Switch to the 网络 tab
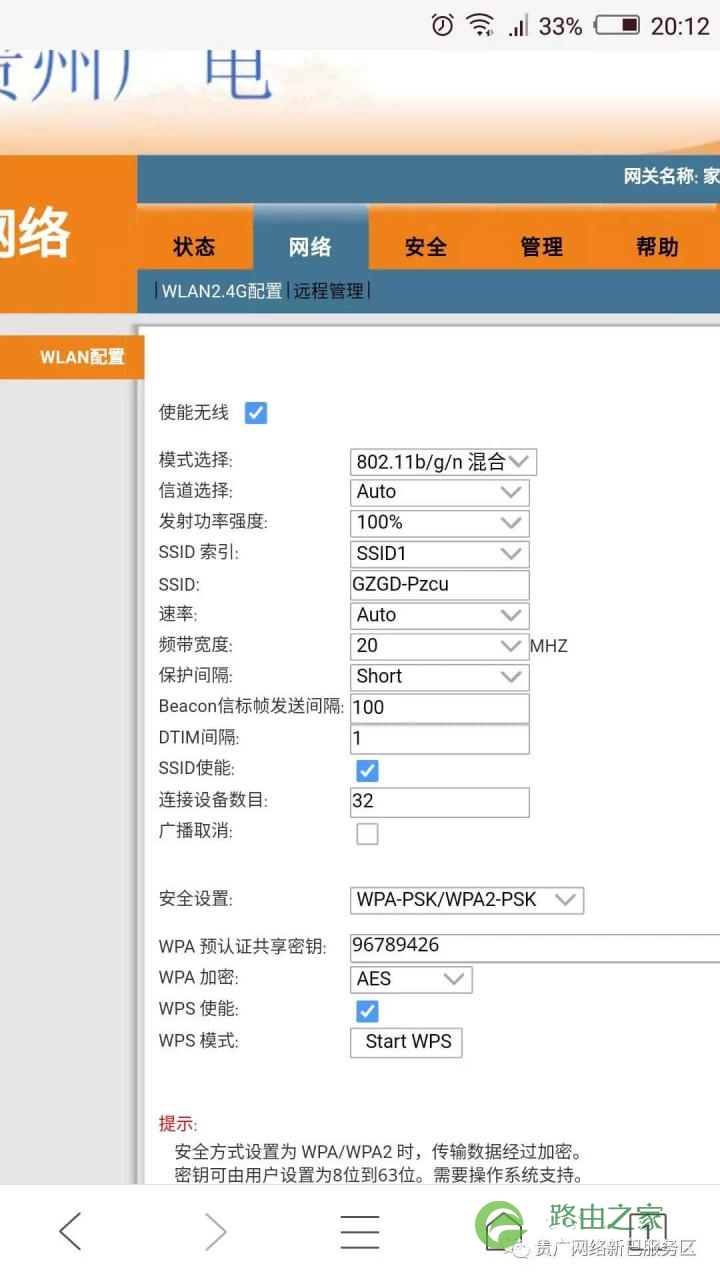Viewport: 720px width, 1280px height. 310,238
